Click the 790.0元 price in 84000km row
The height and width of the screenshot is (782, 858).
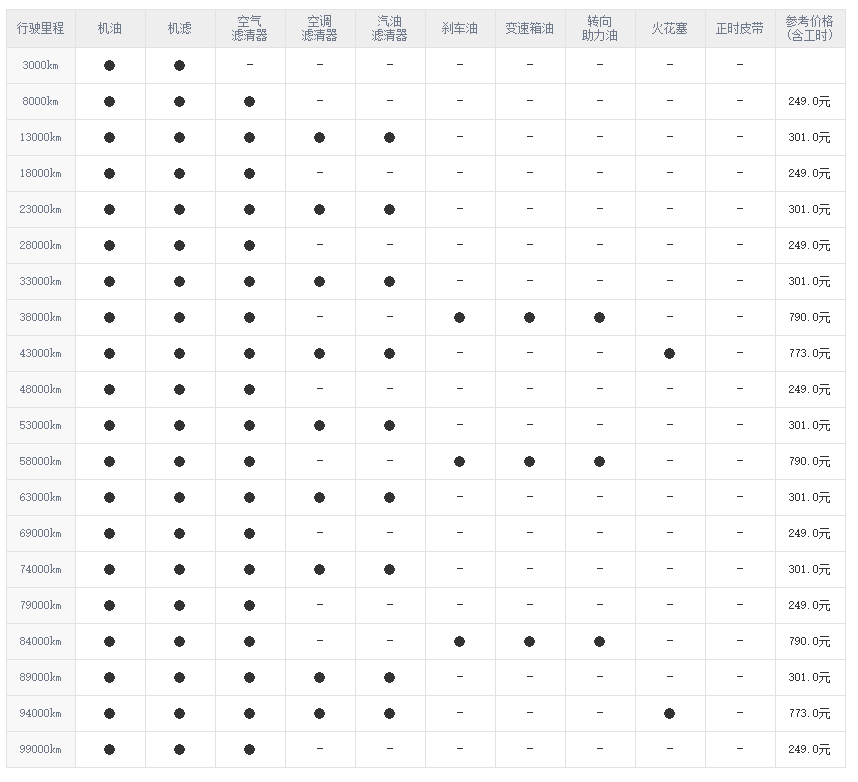coord(809,641)
